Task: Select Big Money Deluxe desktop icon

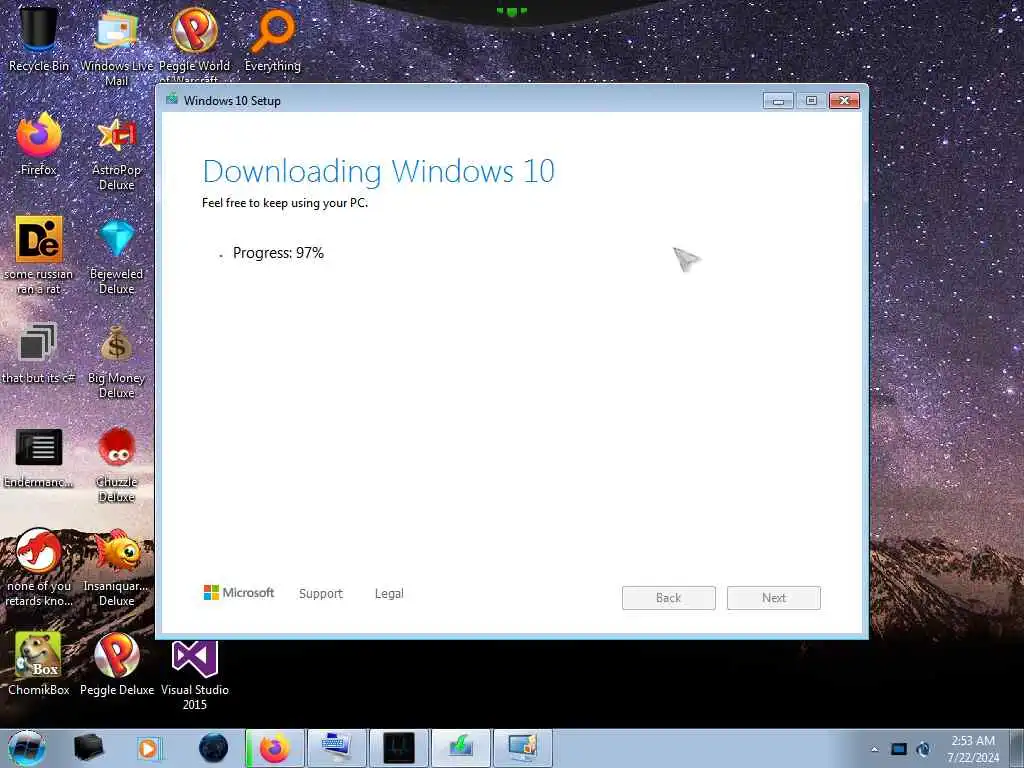Action: 116,360
